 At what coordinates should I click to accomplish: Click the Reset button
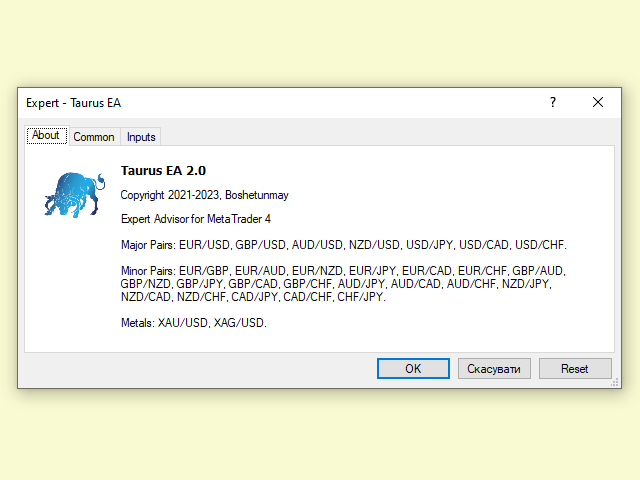[x=575, y=369]
